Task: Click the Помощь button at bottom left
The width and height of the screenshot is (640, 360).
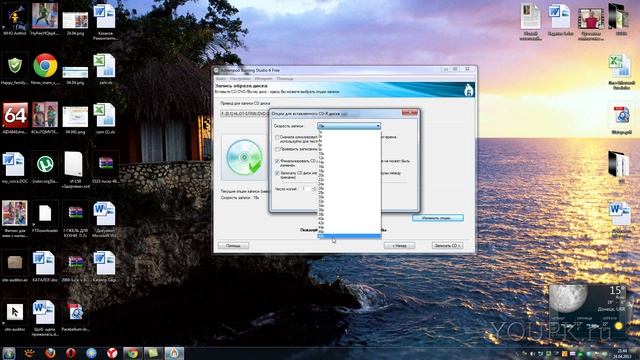Action: (233, 245)
